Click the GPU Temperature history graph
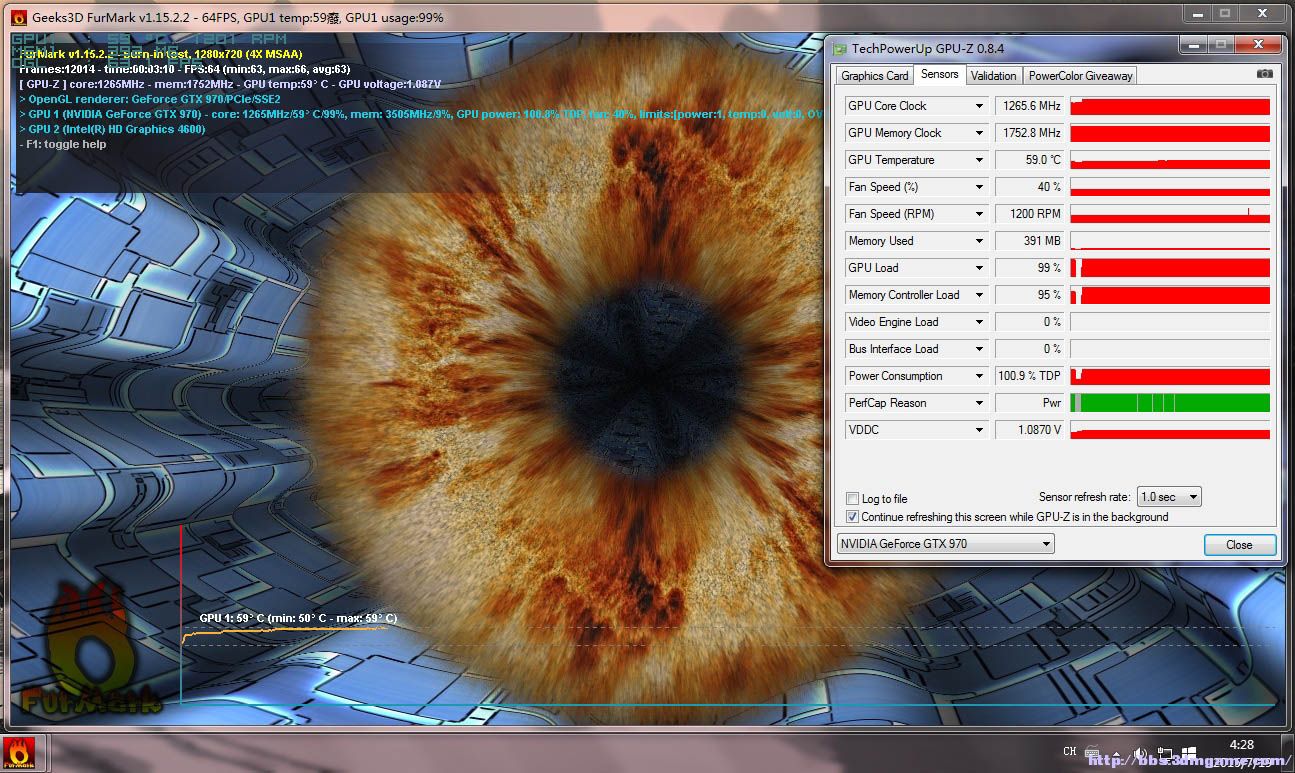 (x=1170, y=160)
